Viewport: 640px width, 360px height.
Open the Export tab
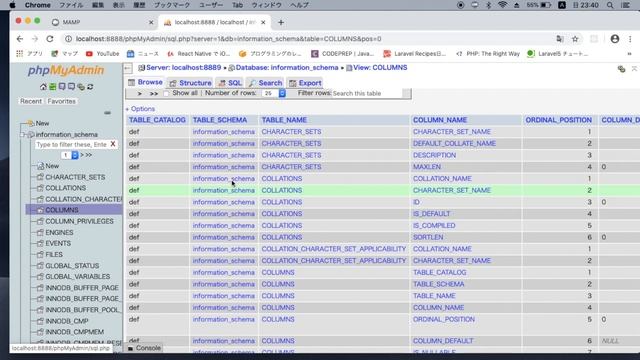(305, 83)
